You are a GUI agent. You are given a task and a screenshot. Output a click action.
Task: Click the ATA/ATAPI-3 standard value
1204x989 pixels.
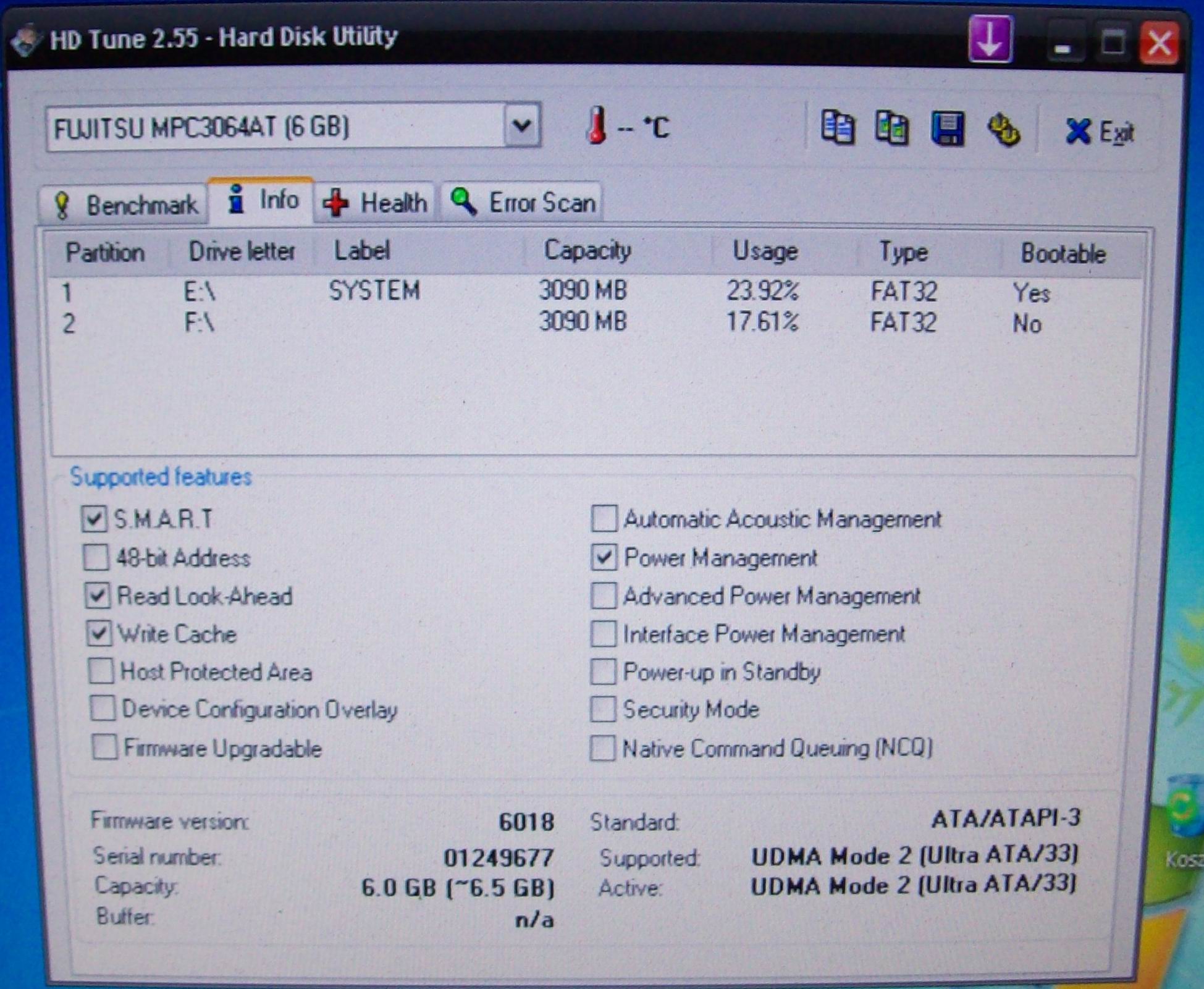coord(1006,818)
